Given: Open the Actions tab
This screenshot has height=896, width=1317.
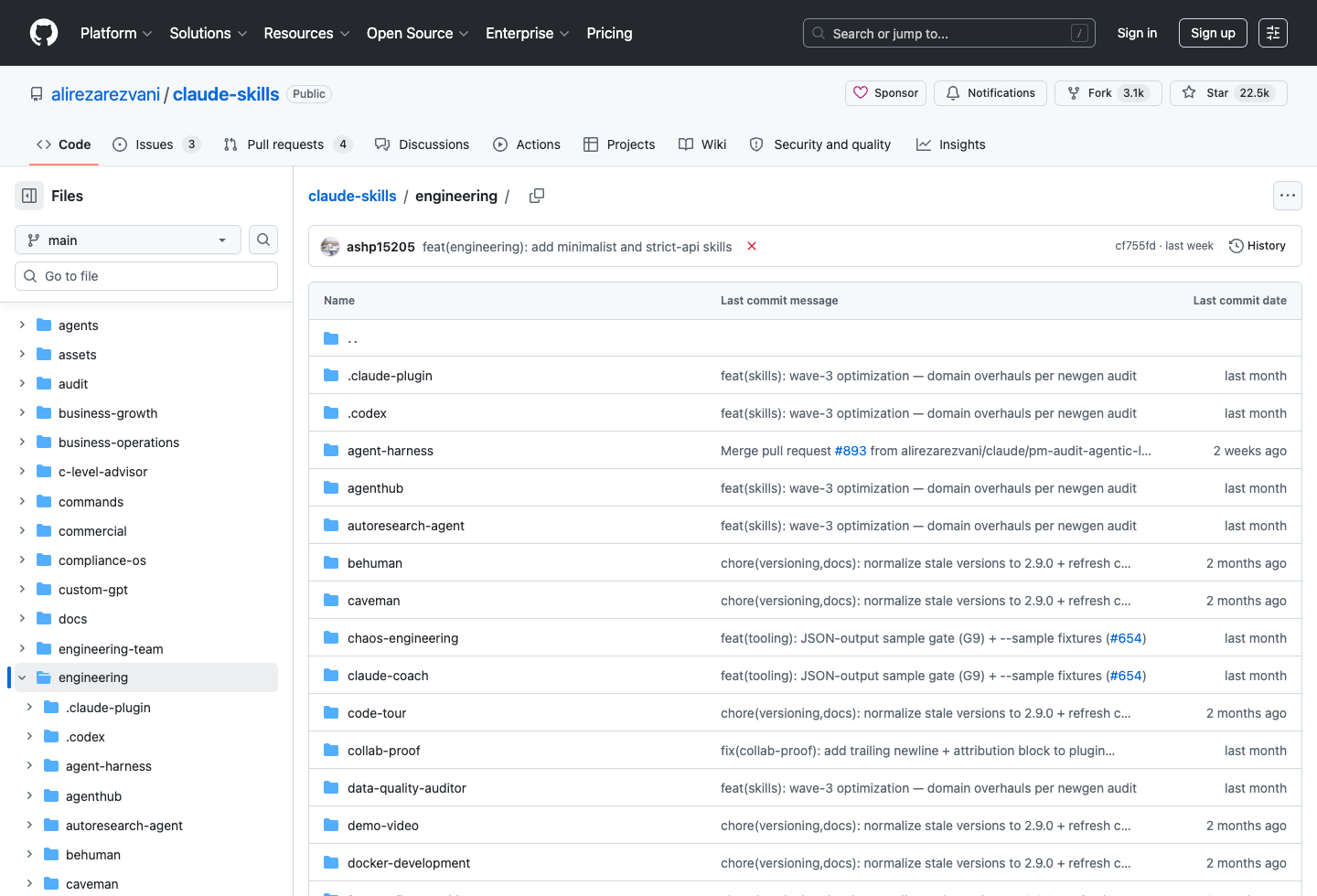Looking at the screenshot, I should (x=527, y=144).
